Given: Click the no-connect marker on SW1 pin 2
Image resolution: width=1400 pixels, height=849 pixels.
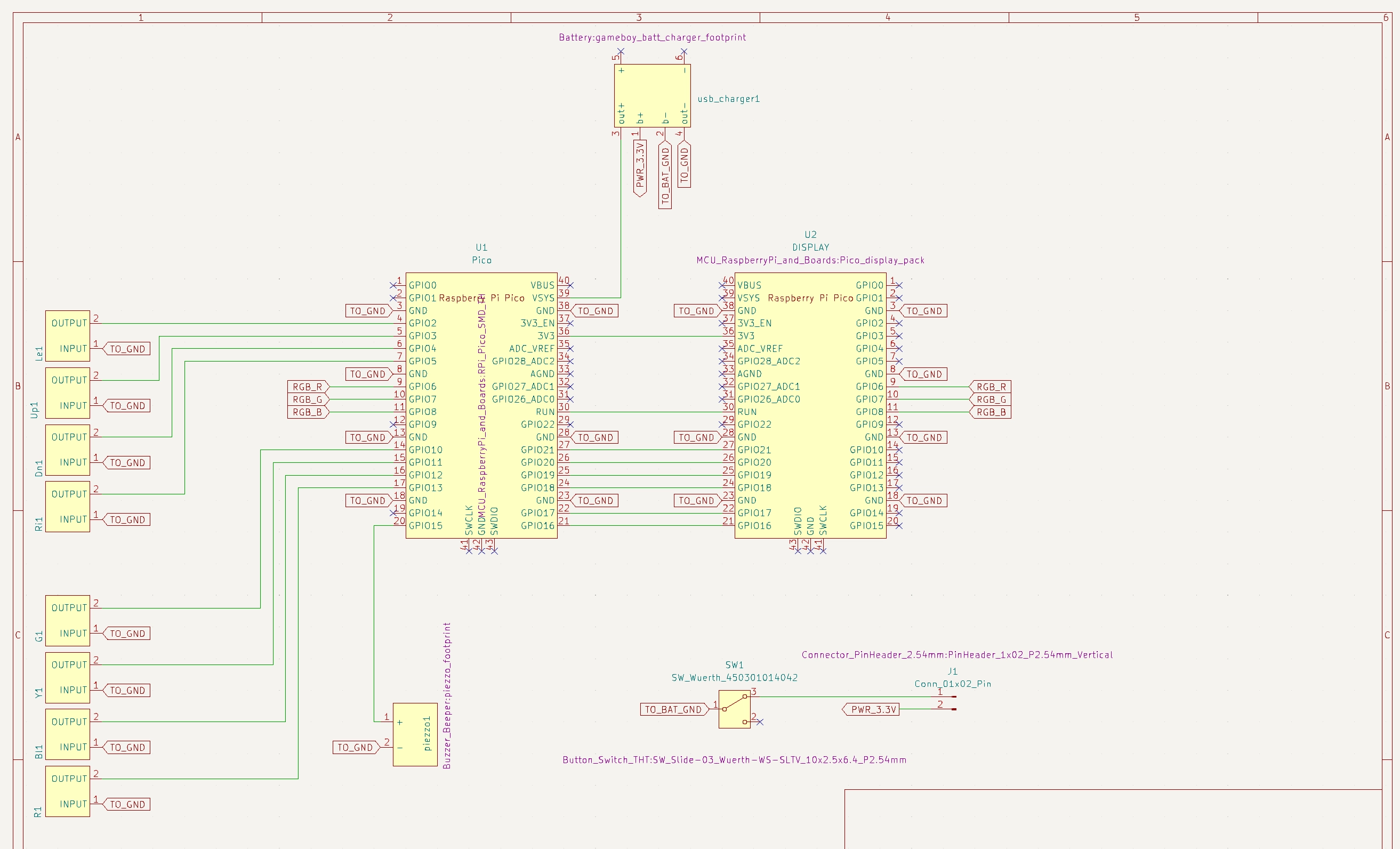Looking at the screenshot, I should point(760,722).
